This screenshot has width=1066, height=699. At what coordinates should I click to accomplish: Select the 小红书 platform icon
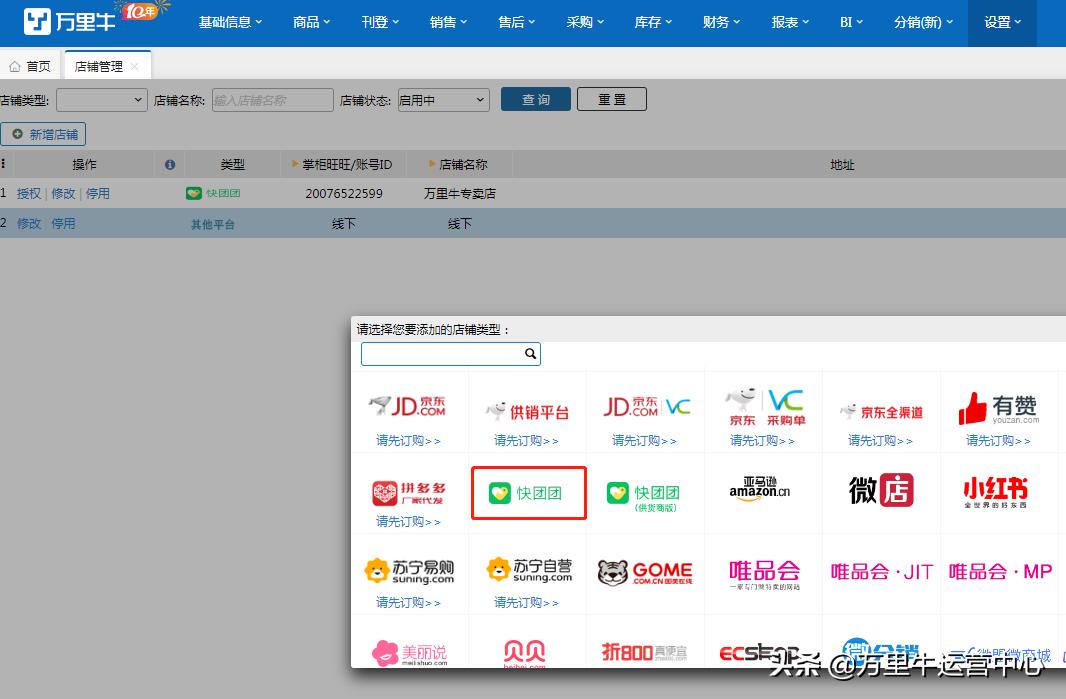pyautogui.click(x=999, y=492)
